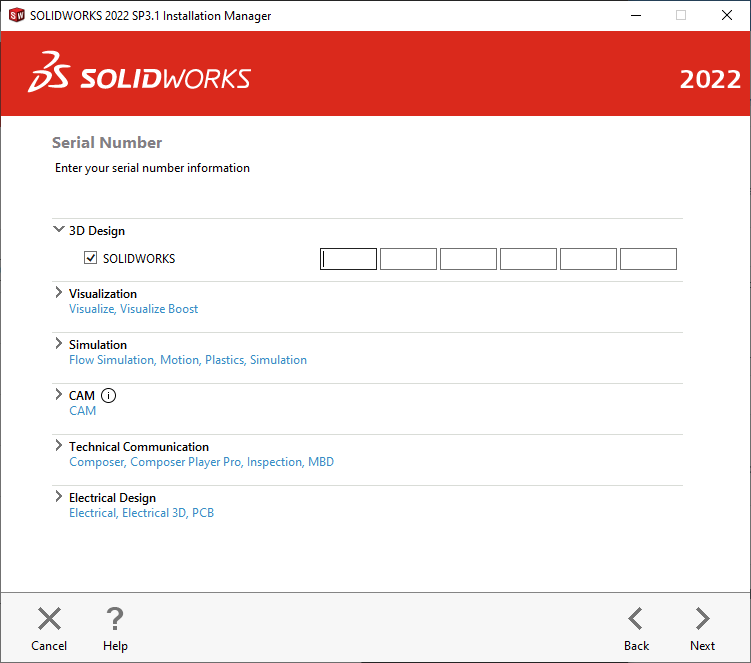Click the SOLIDWORKS logo in title bar
This screenshot has height=663, width=751.
(17, 15)
